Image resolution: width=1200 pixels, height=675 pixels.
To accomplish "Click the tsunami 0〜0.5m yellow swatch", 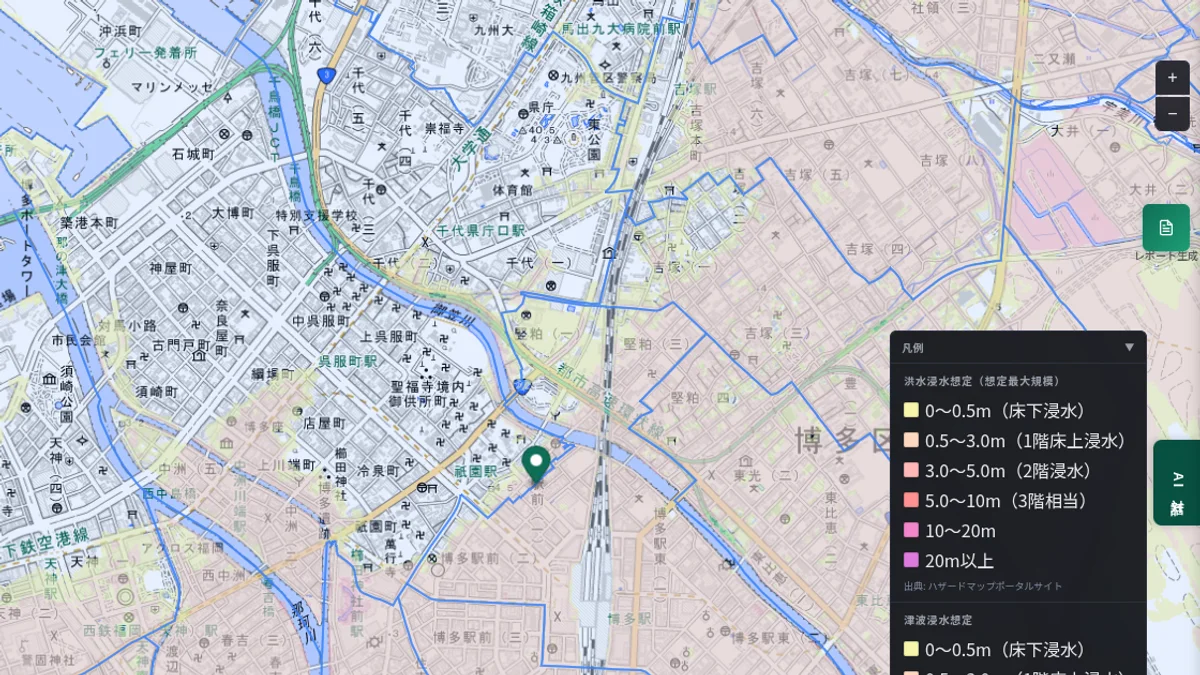I will pos(911,649).
